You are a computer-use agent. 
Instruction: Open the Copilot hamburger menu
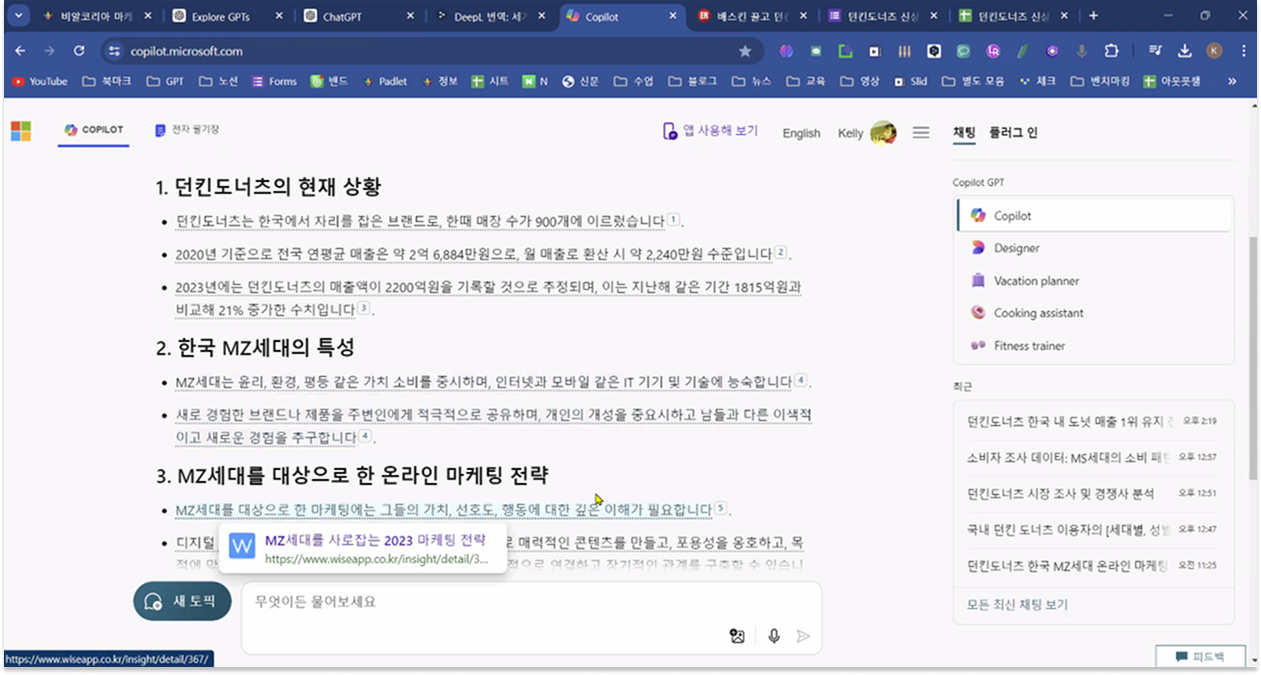(921, 131)
